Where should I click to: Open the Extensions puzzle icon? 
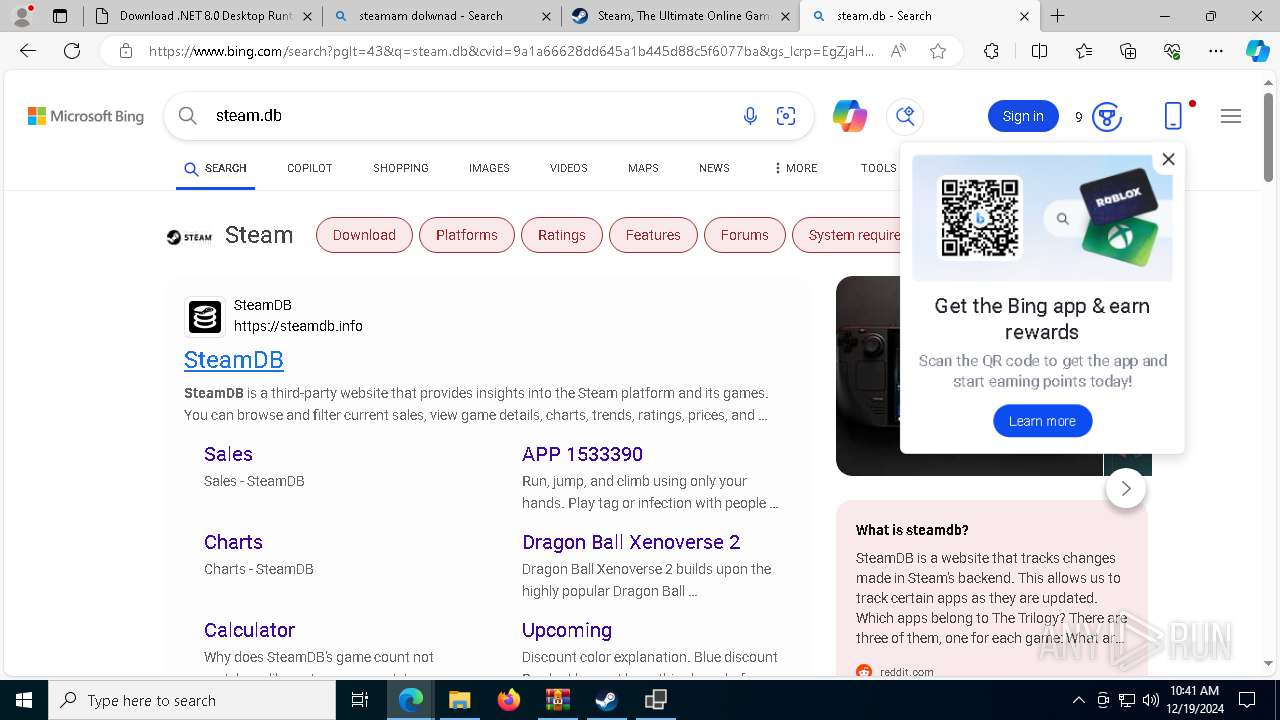pyautogui.click(x=991, y=51)
